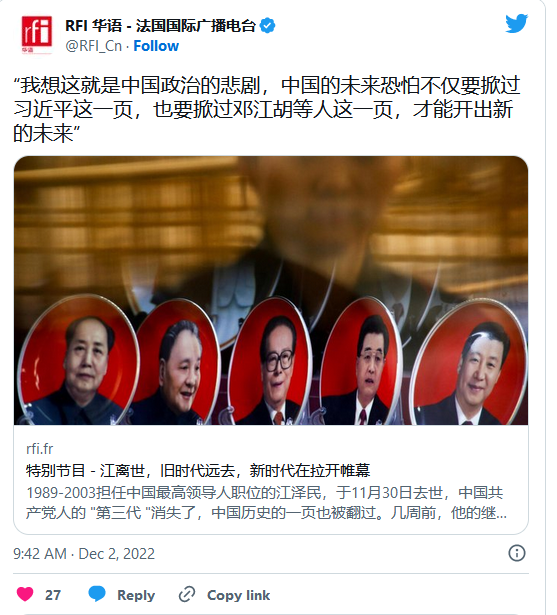
Task: Open the RFI 华语 account name
Action: tap(160, 26)
